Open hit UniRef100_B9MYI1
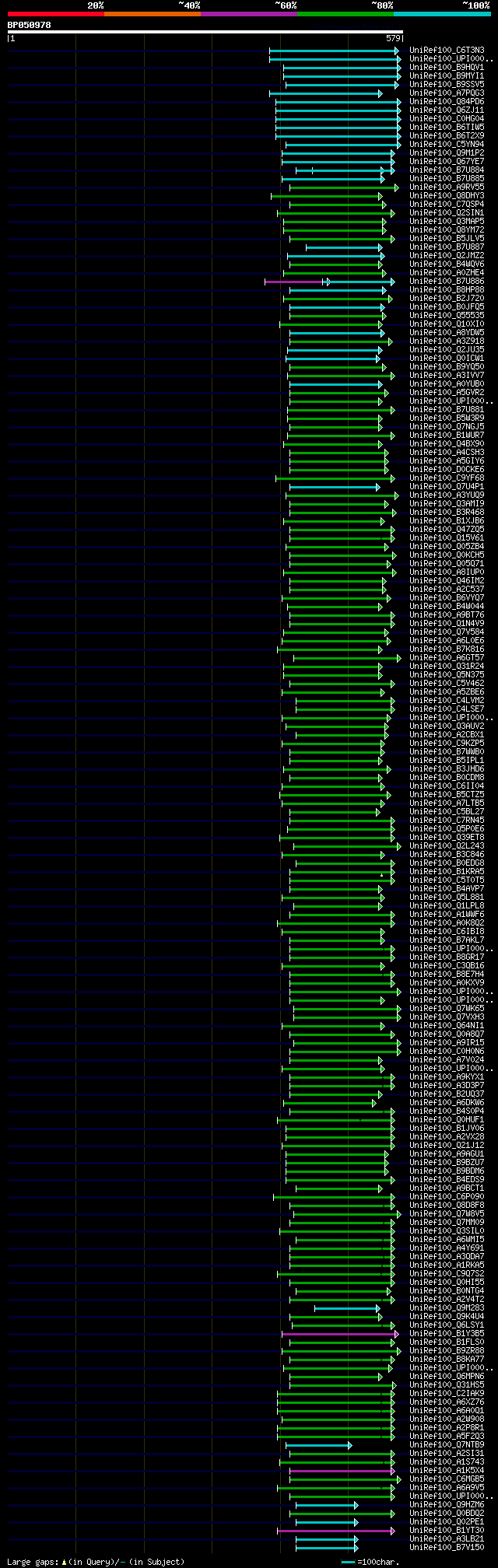 [x=447, y=76]
